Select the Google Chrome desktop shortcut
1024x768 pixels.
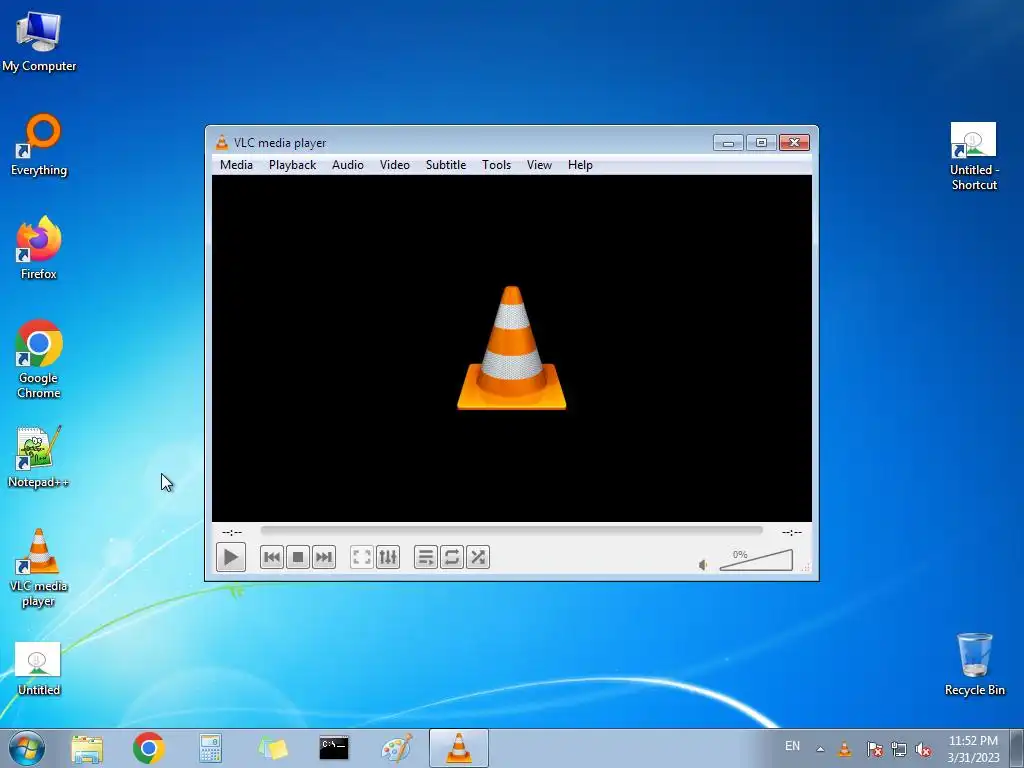(x=39, y=359)
